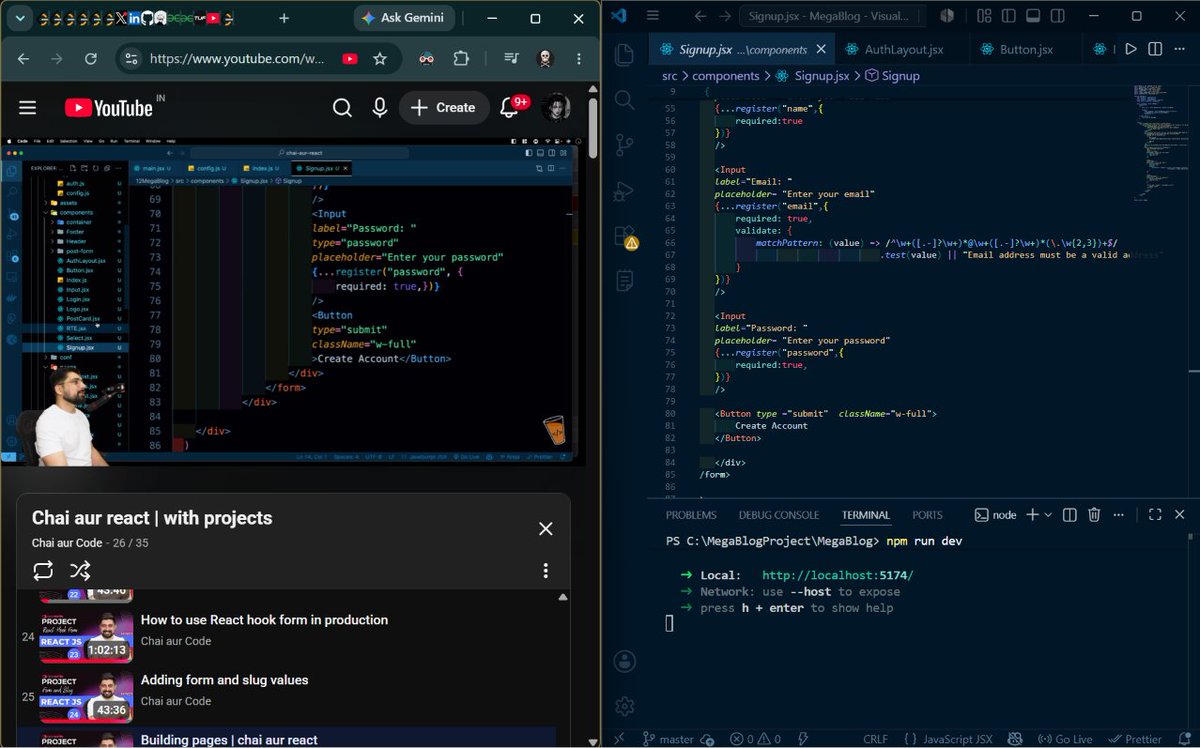Click Prettier in VS Code status bar
Screen dimensions: 1200x748
click(1134, 739)
